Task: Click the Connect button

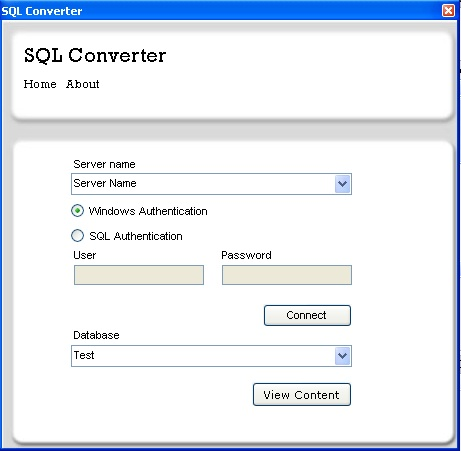Action: click(307, 315)
